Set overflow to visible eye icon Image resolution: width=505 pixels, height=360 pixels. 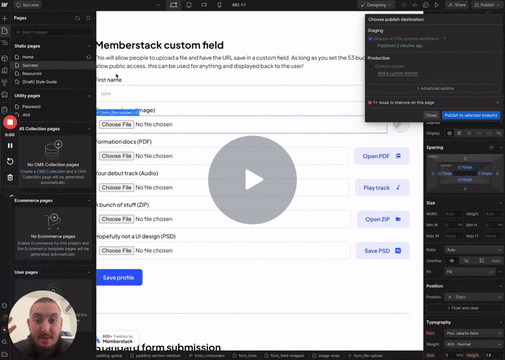[452, 261]
